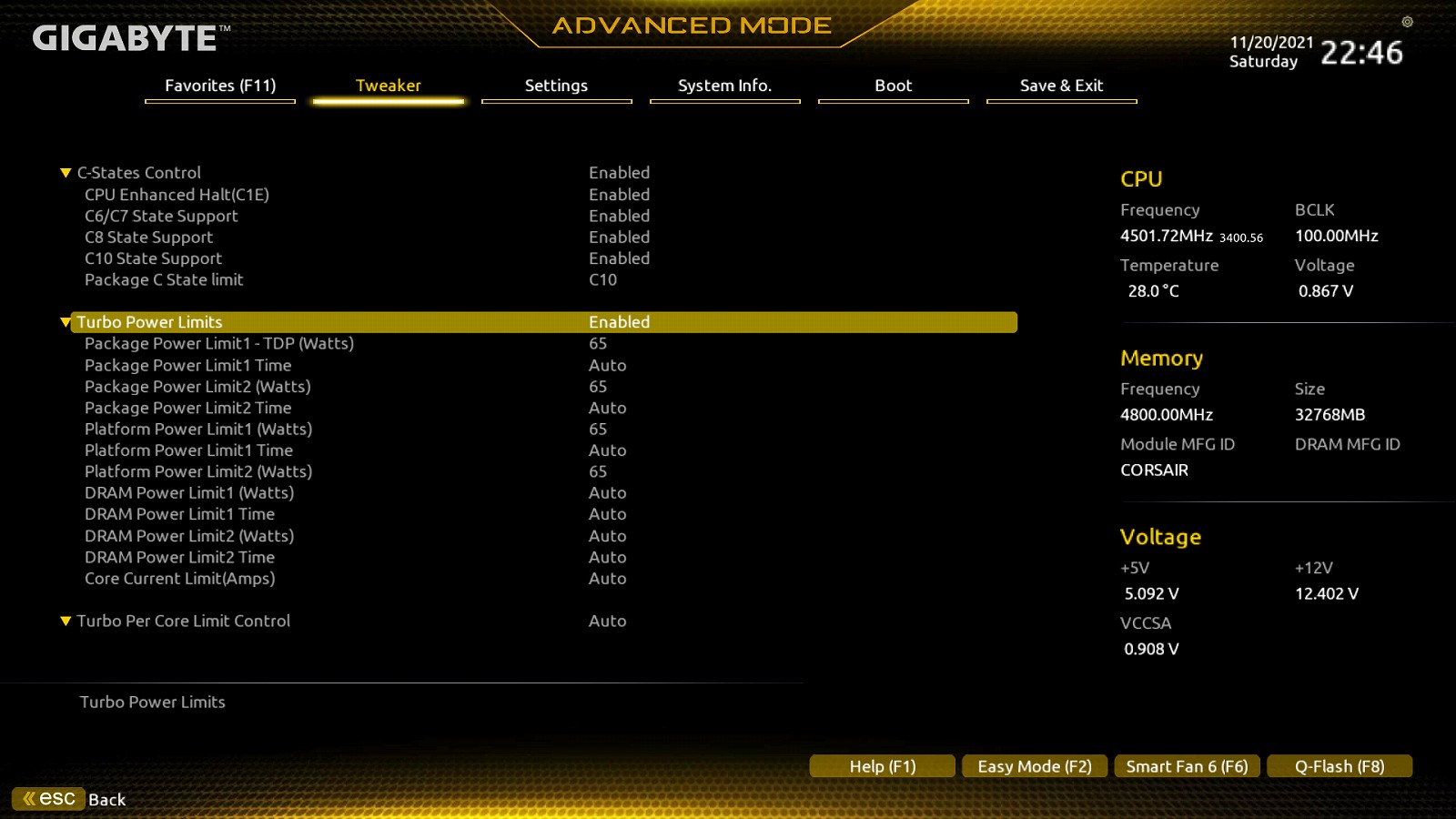Open Package C State limit C10 option
This screenshot has height=819, width=1456.
coord(602,280)
